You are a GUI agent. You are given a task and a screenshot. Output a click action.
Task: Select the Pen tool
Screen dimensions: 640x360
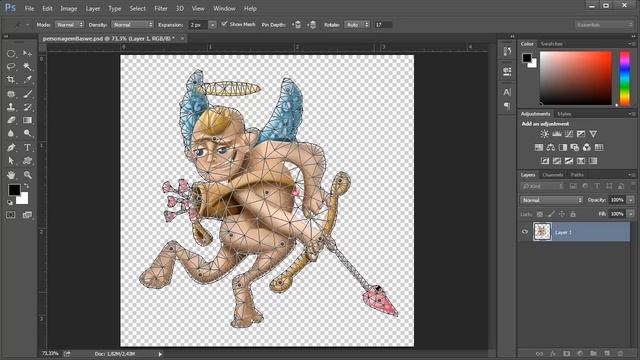click(x=11, y=147)
